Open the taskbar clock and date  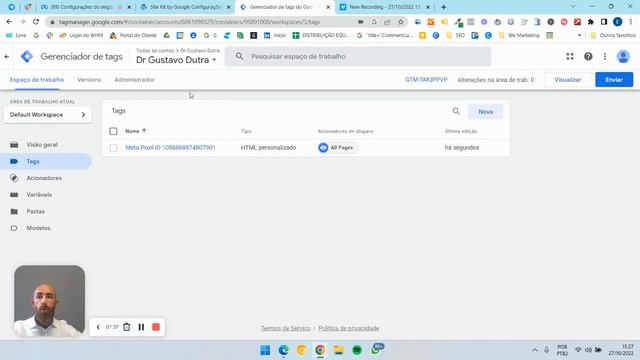tap(621, 350)
